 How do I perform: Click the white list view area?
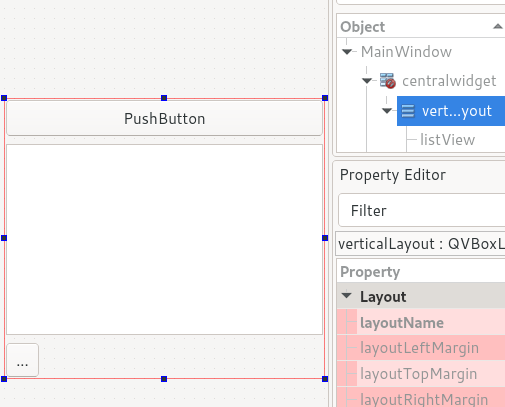[164, 239]
